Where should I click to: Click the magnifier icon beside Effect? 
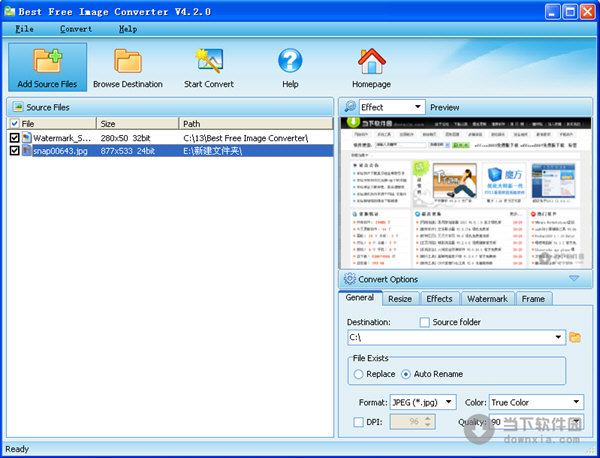pyautogui.click(x=350, y=106)
